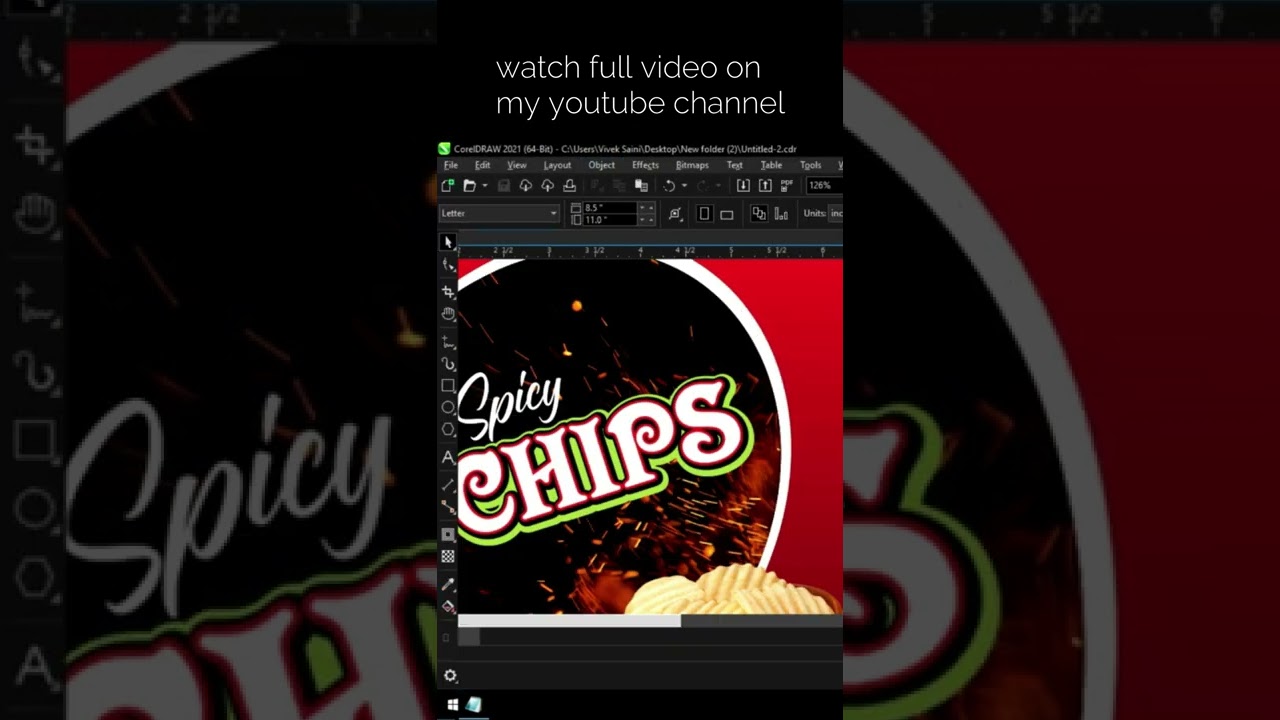Expand the Letter page size dropdown

tap(554, 213)
